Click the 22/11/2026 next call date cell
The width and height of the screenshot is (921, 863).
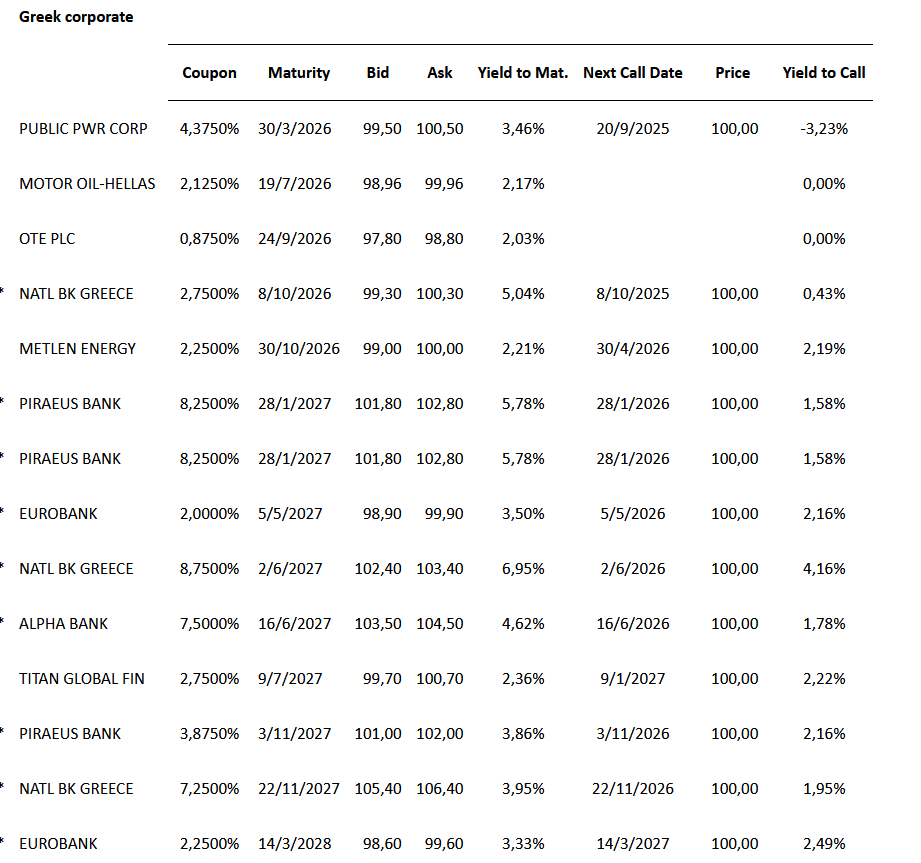tap(633, 789)
